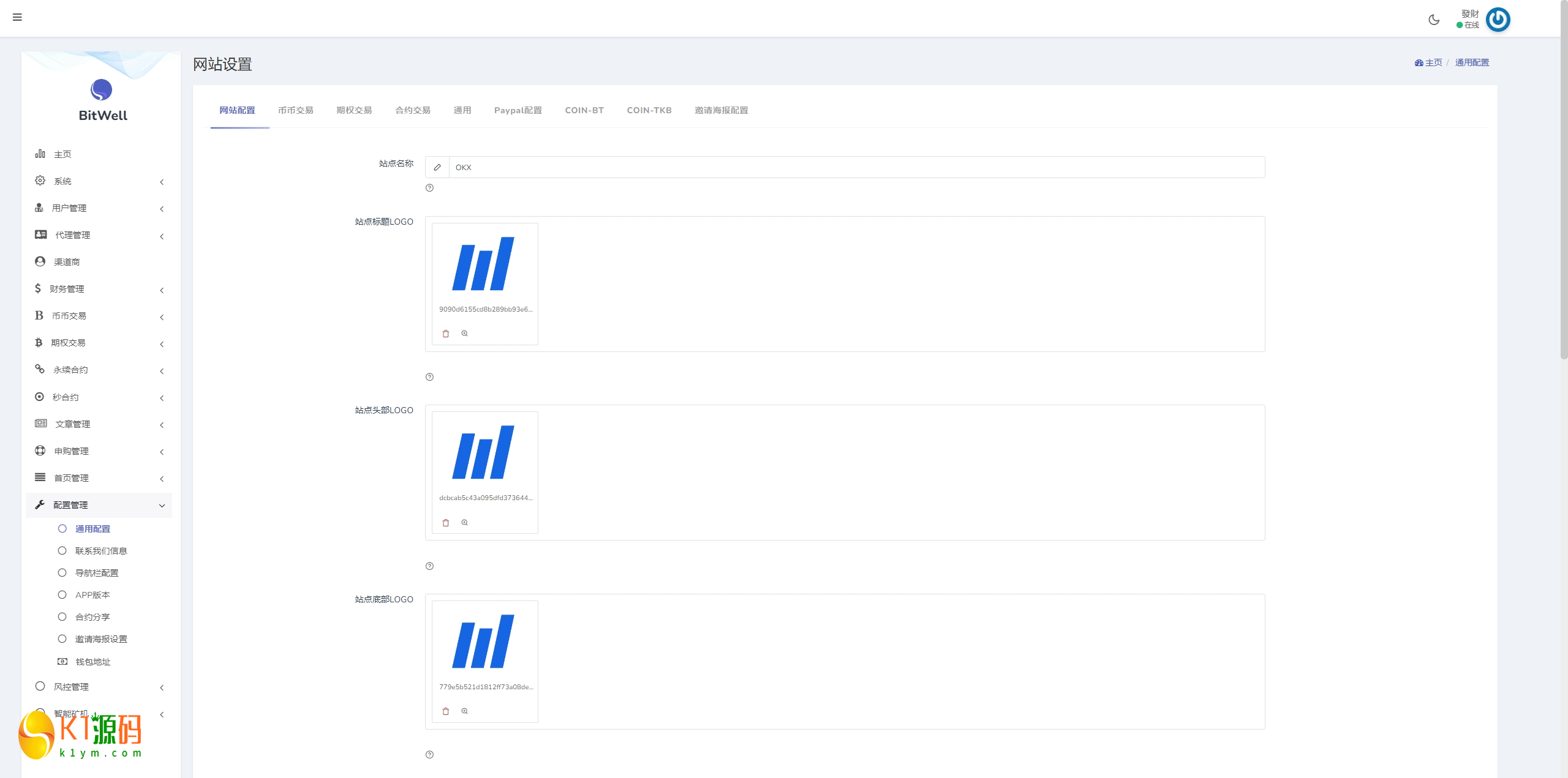This screenshot has height=778, width=1568.
Task: Click the 系统 gear icon
Action: pos(40,181)
